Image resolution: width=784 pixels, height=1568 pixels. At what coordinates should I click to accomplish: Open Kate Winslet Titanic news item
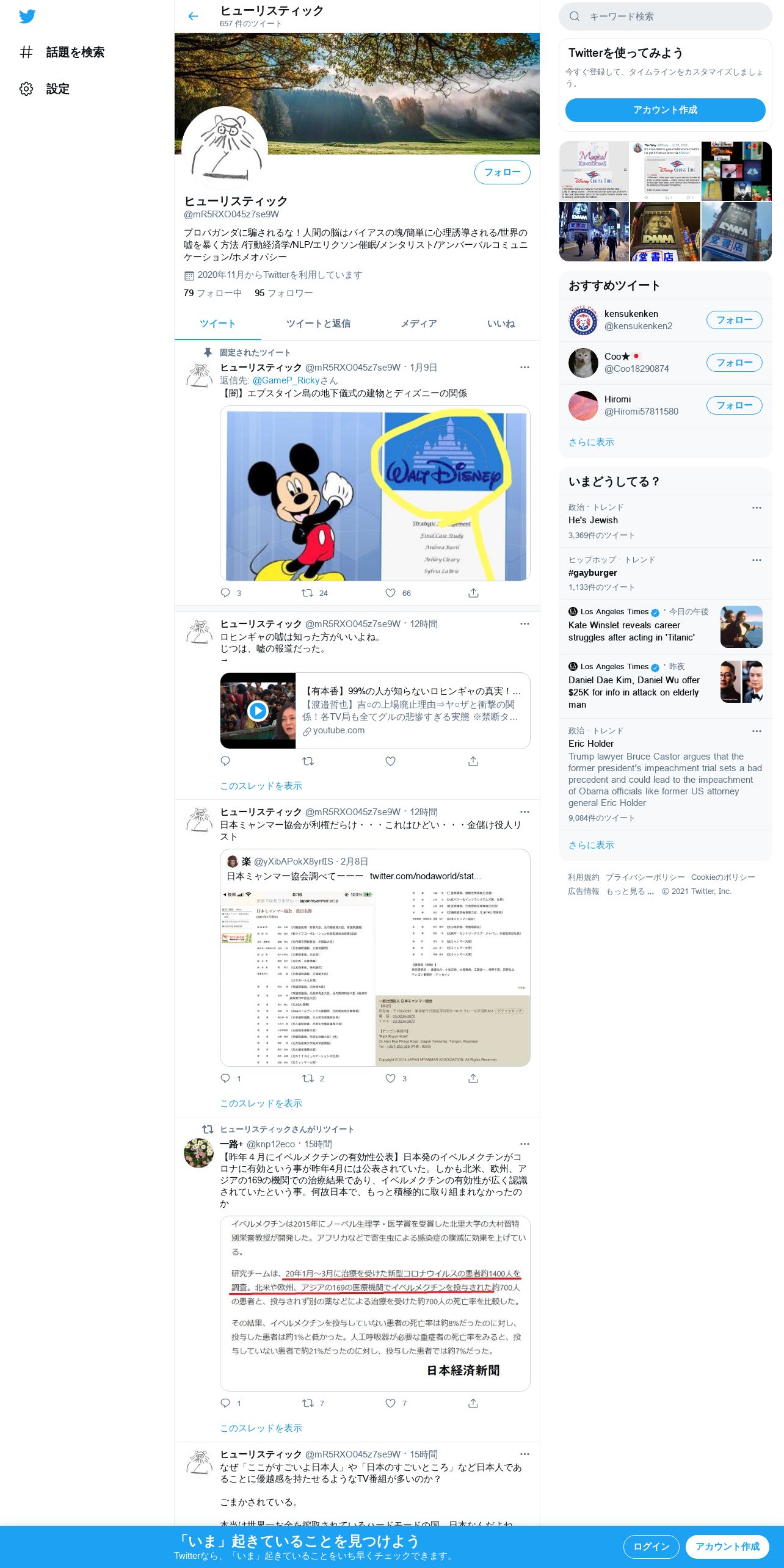[665, 626]
